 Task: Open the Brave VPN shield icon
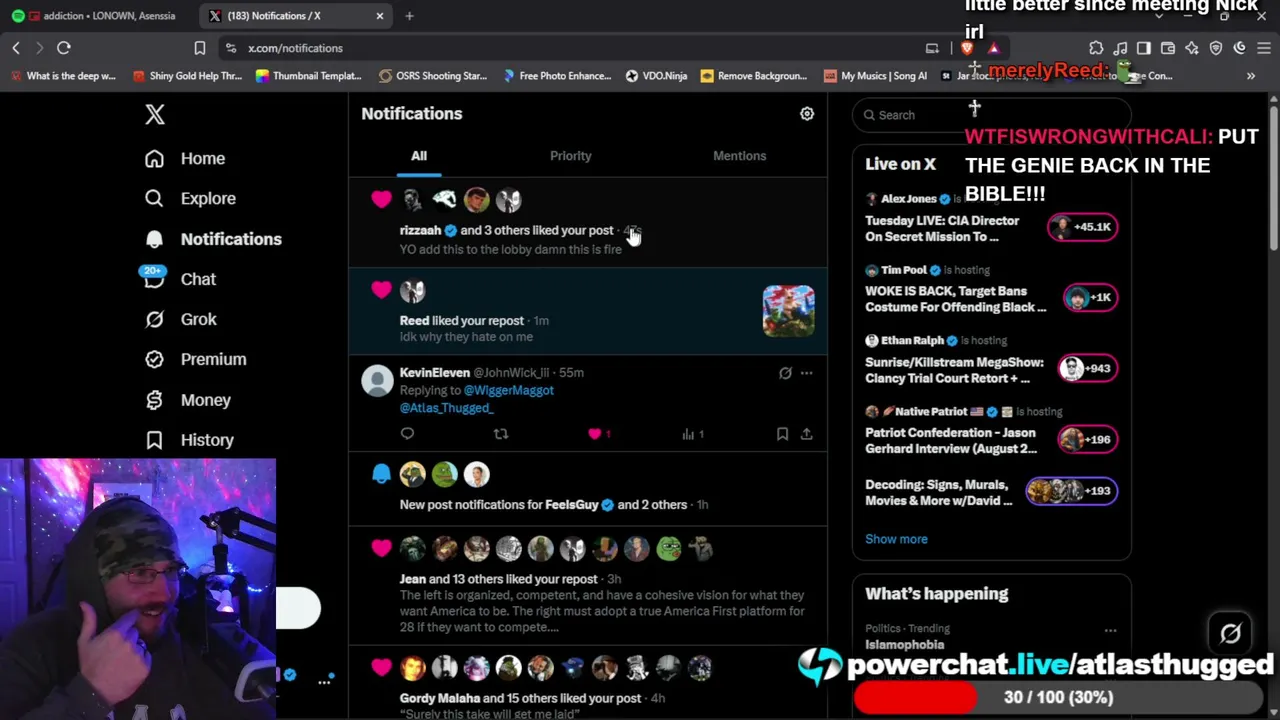[x=1216, y=48]
